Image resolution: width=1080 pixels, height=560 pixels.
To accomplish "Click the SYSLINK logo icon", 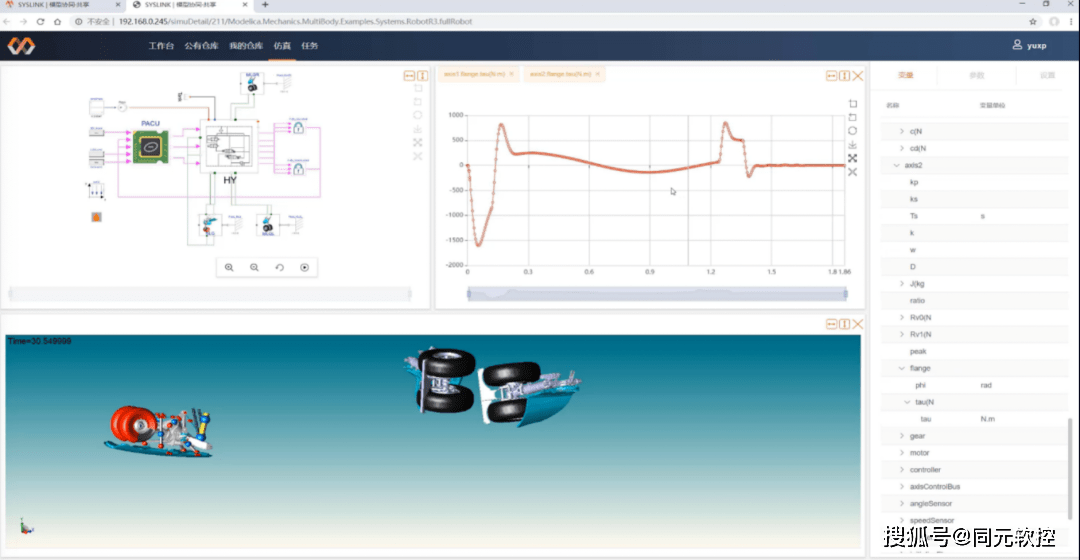I will tap(21, 46).
